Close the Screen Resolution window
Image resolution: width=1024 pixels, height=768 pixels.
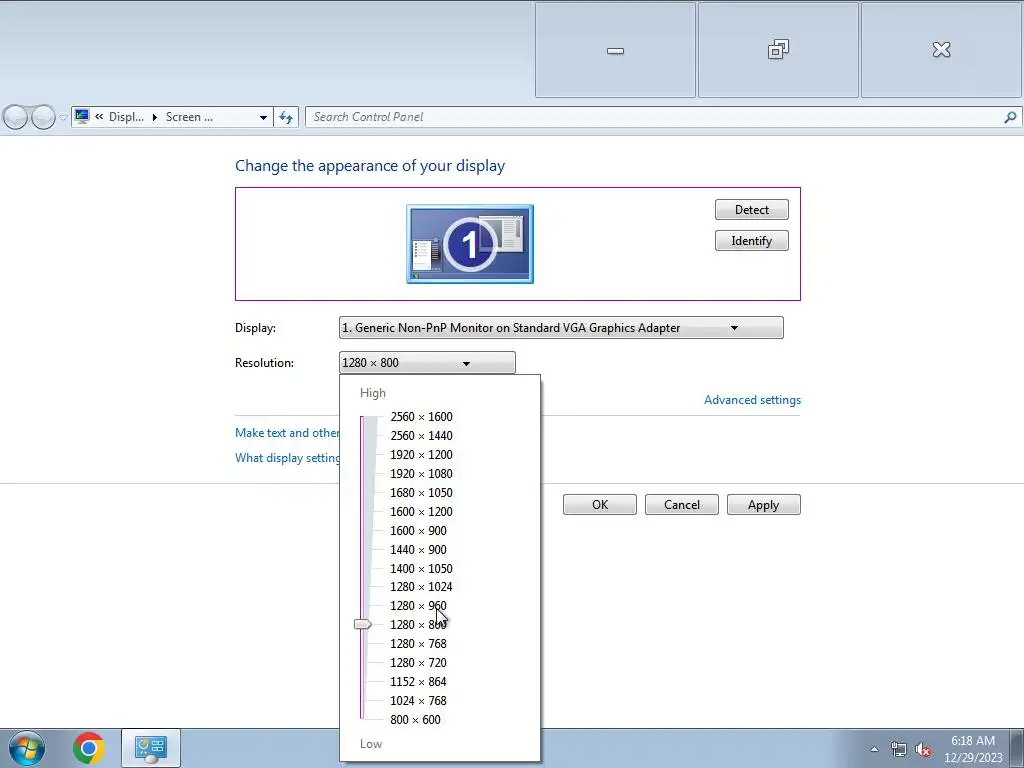(x=941, y=50)
